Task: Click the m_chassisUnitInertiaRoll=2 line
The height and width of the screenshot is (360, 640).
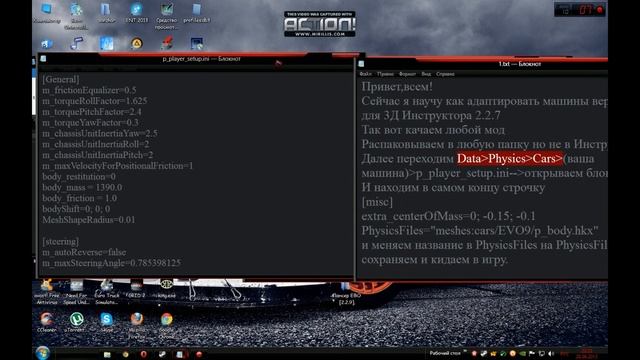Action: pyautogui.click(x=96, y=144)
